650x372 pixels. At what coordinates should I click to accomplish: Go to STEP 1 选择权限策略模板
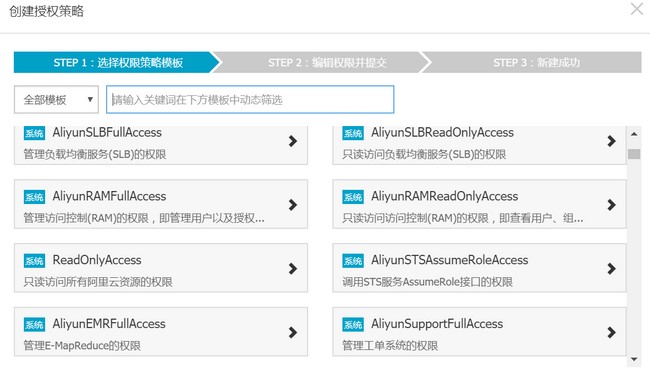[x=117, y=63]
